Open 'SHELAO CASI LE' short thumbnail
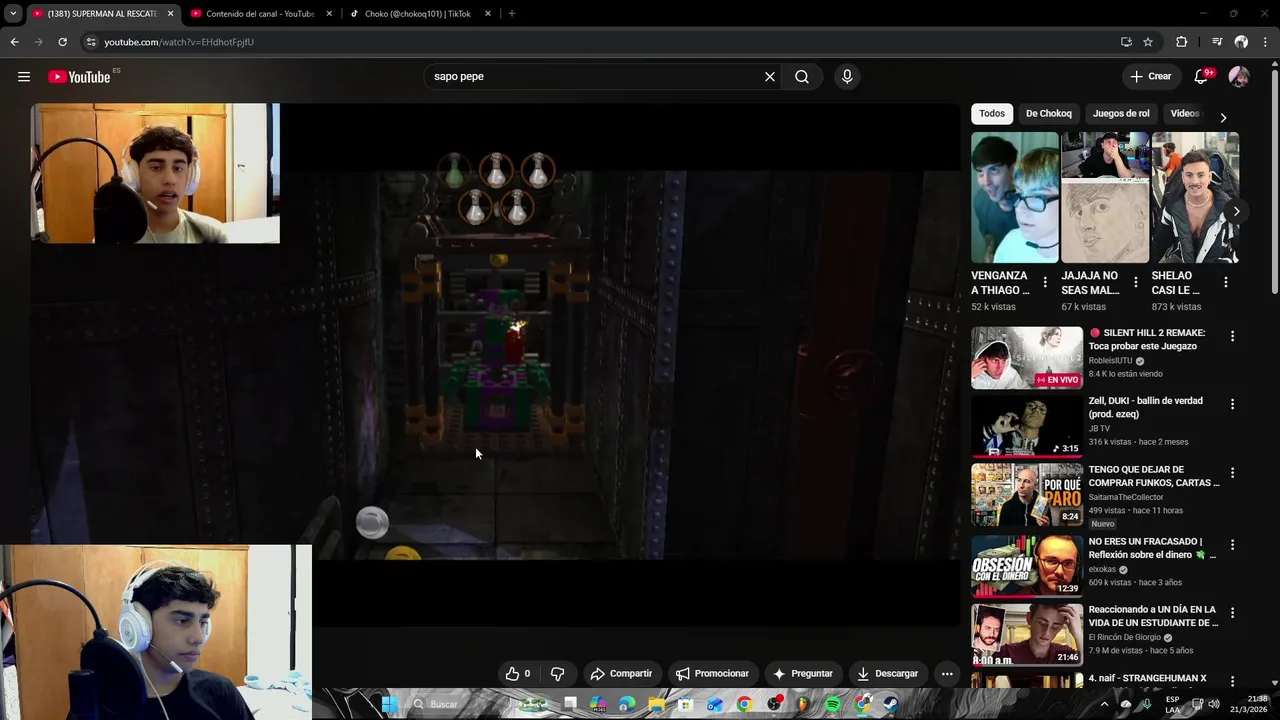This screenshot has width=1280, height=720. [x=1195, y=197]
